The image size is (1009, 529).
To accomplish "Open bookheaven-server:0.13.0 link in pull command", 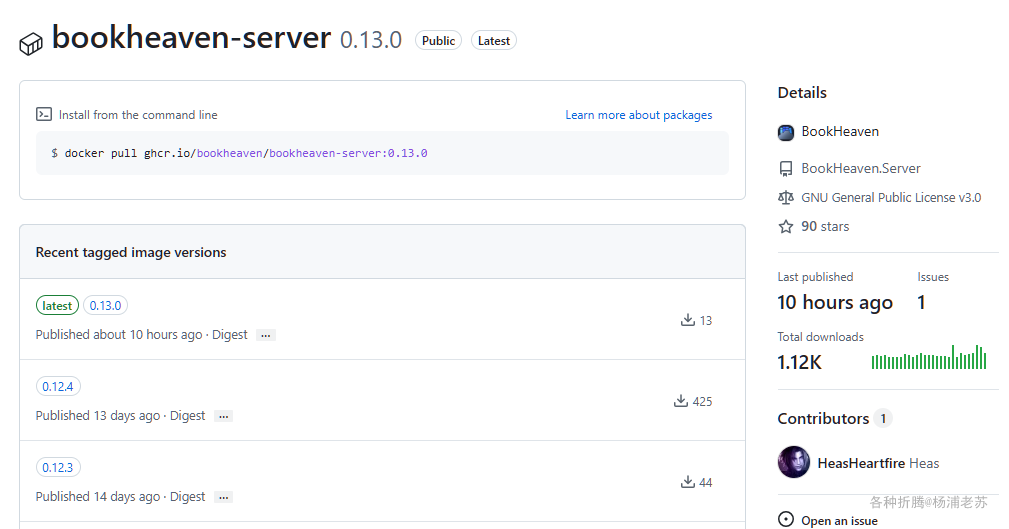I will (348, 153).
